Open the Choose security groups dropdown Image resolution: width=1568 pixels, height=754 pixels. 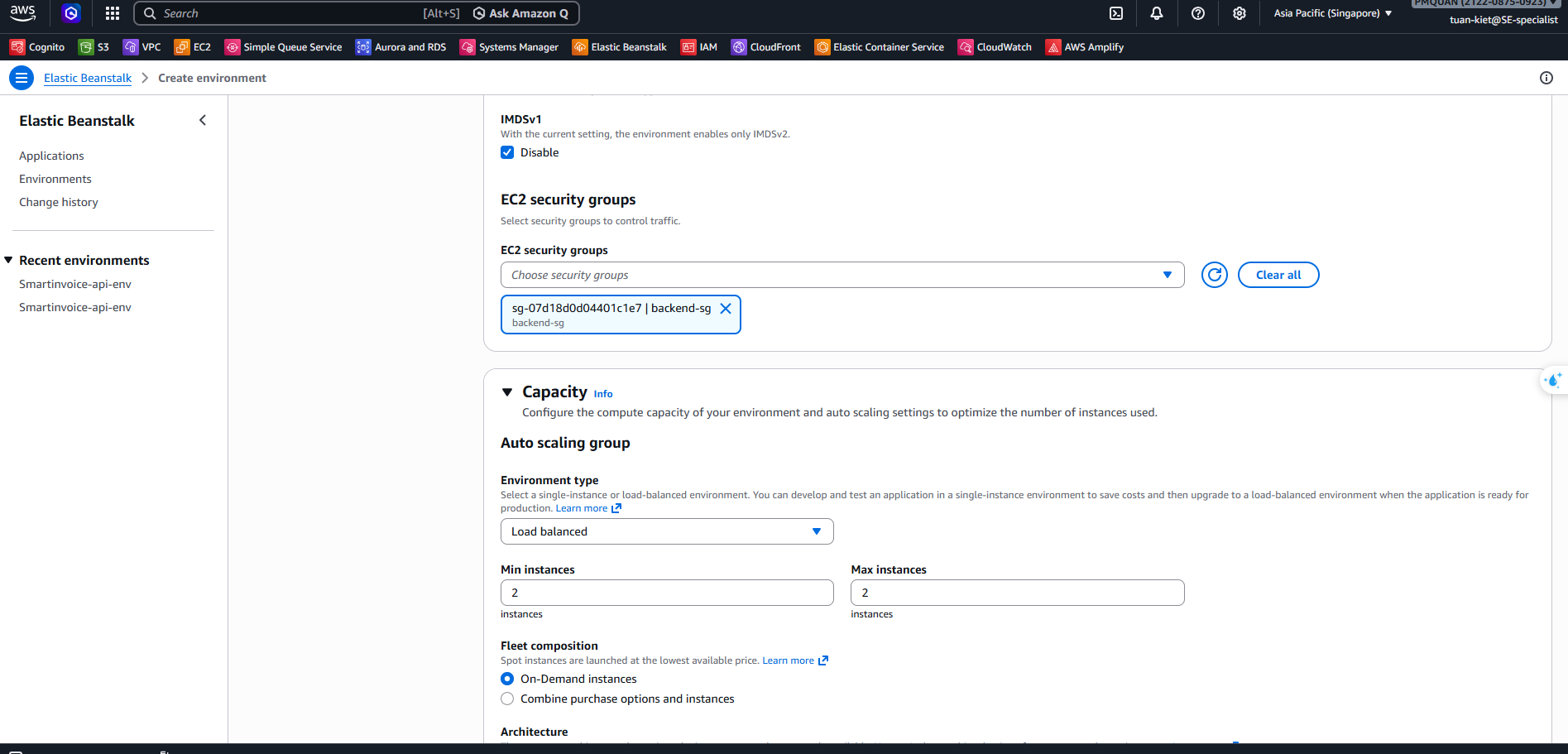click(842, 275)
